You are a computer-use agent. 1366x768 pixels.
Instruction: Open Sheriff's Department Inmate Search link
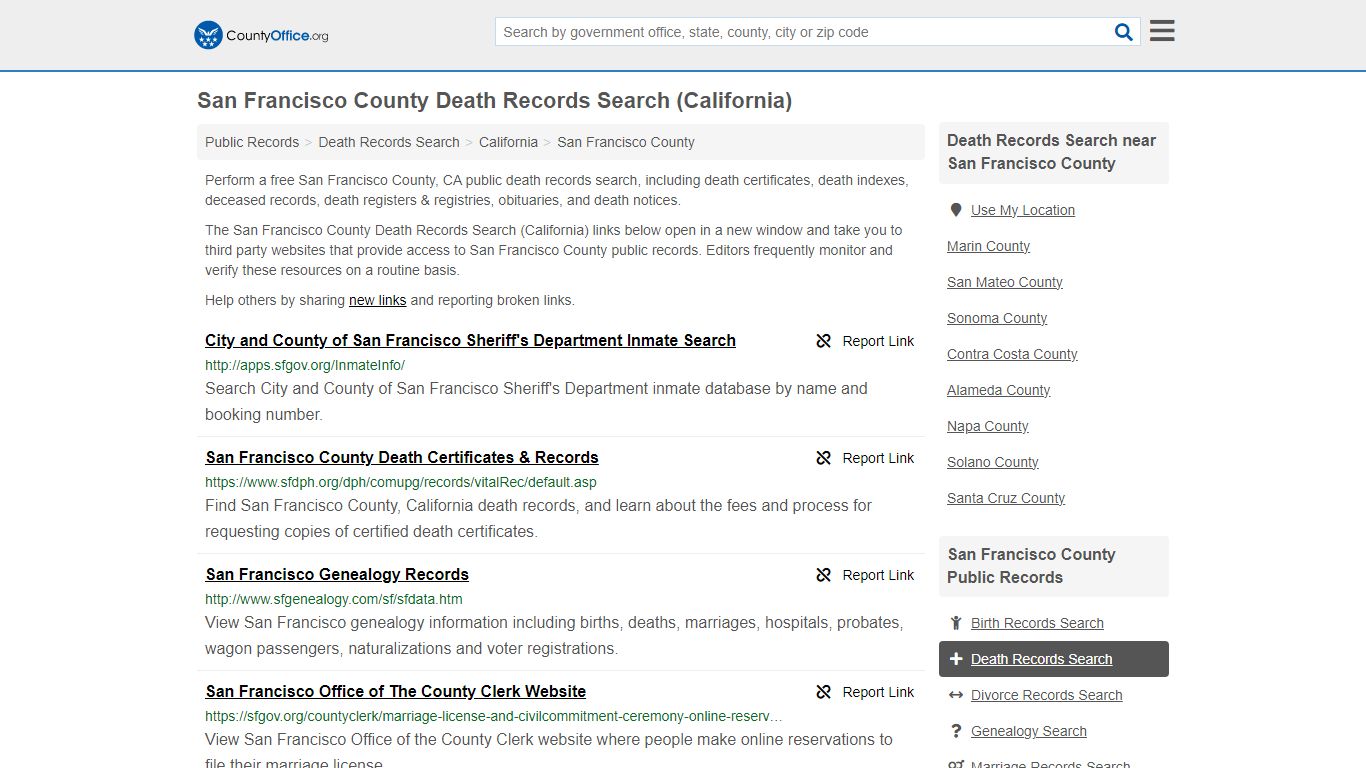pos(470,340)
